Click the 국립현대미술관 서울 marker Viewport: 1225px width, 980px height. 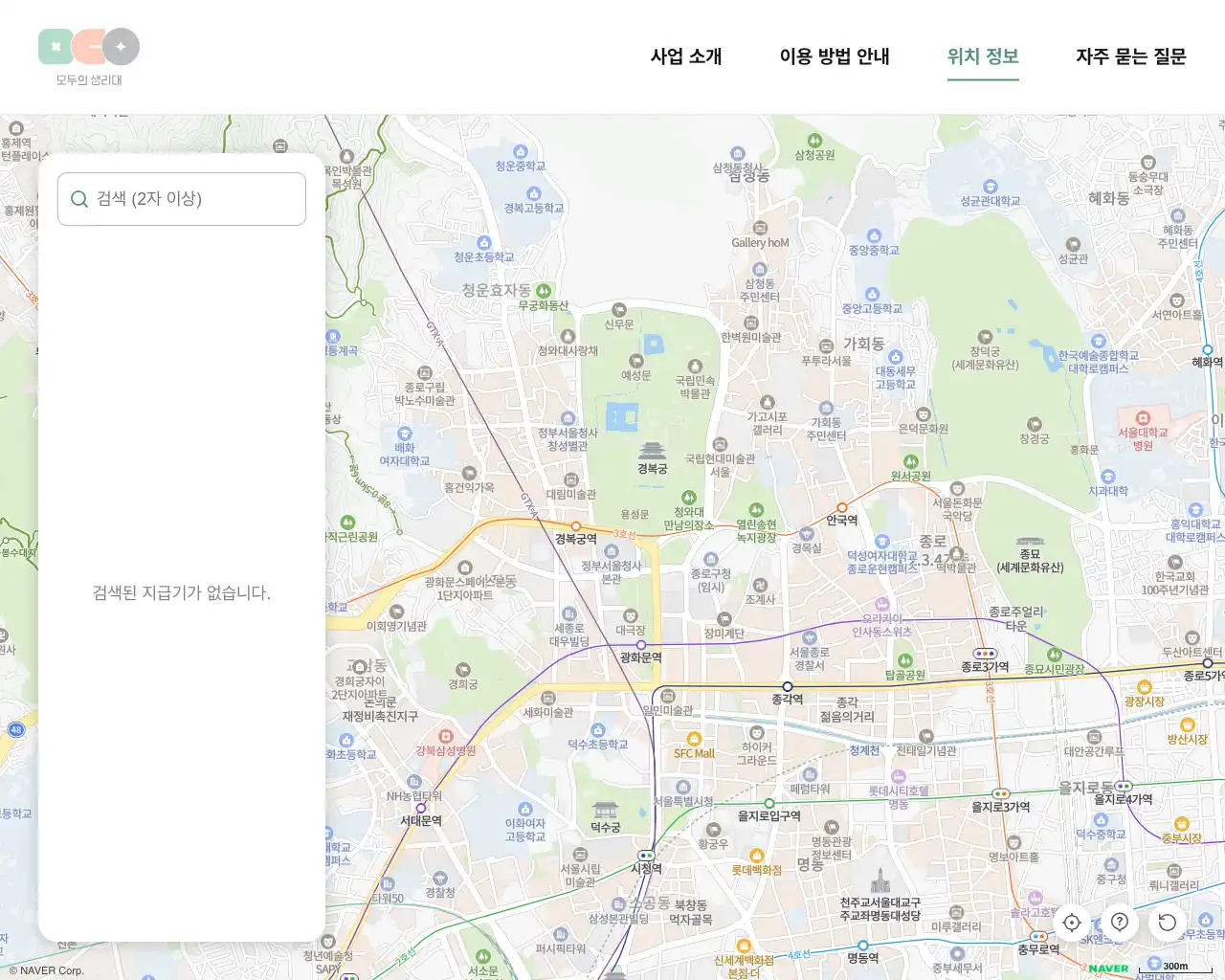tap(720, 445)
